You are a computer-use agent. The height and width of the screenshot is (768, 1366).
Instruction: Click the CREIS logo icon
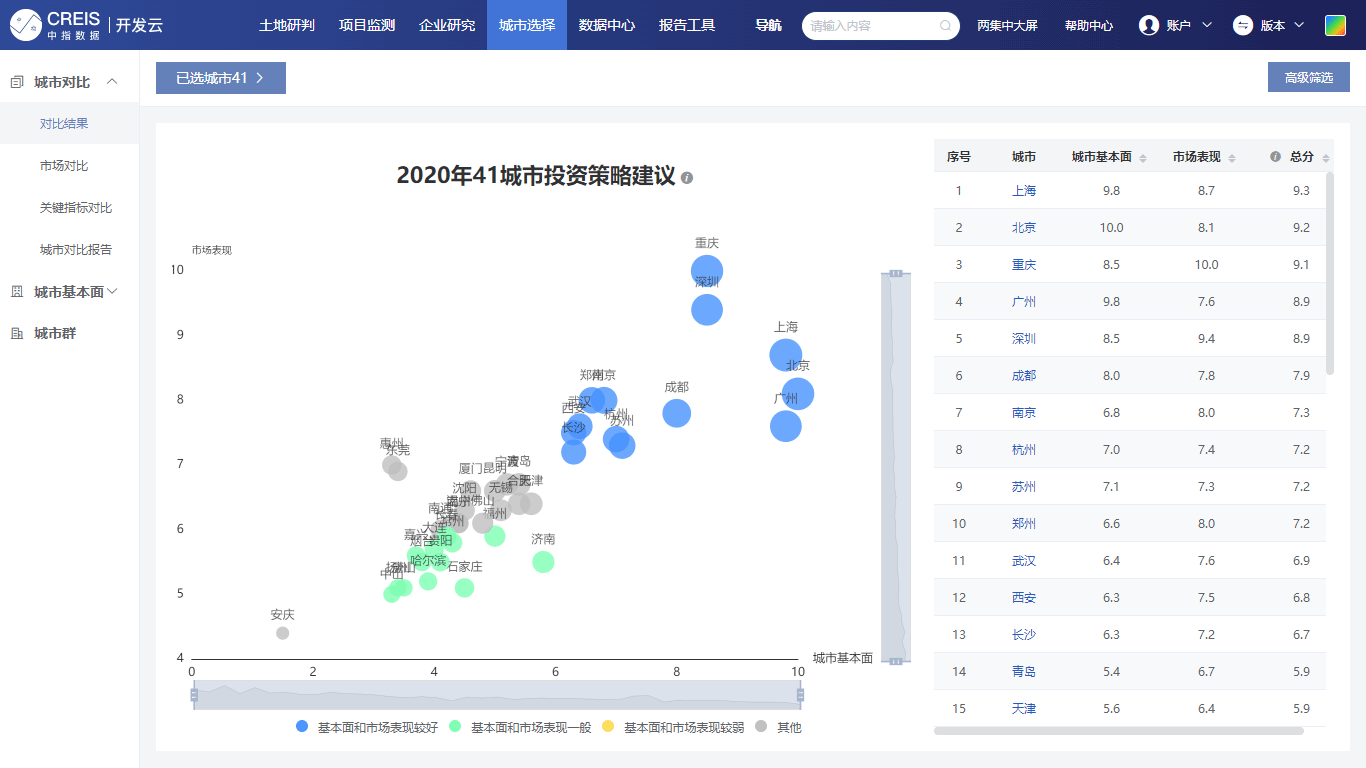pyautogui.click(x=26, y=25)
